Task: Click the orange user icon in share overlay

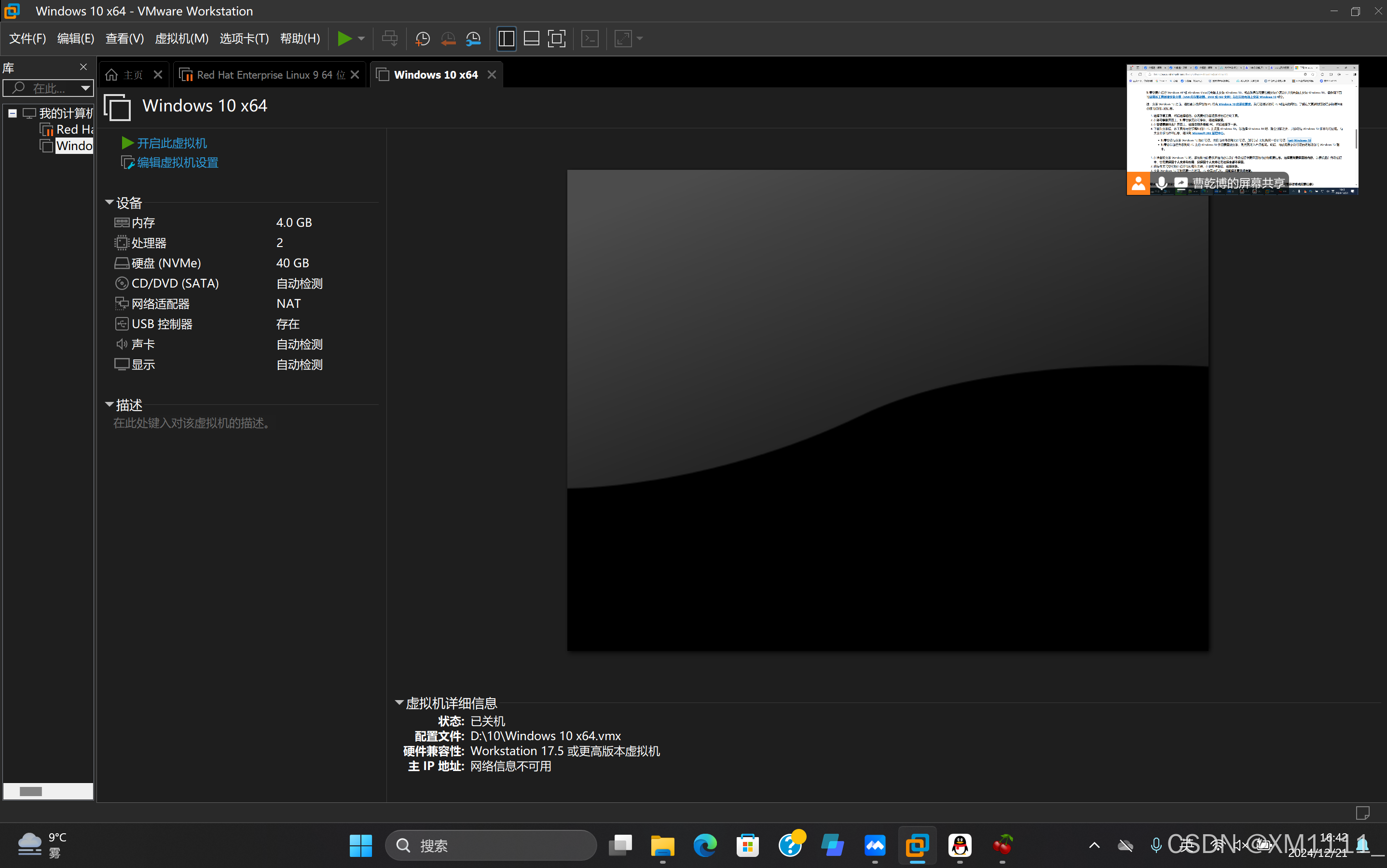Action: point(1138,184)
